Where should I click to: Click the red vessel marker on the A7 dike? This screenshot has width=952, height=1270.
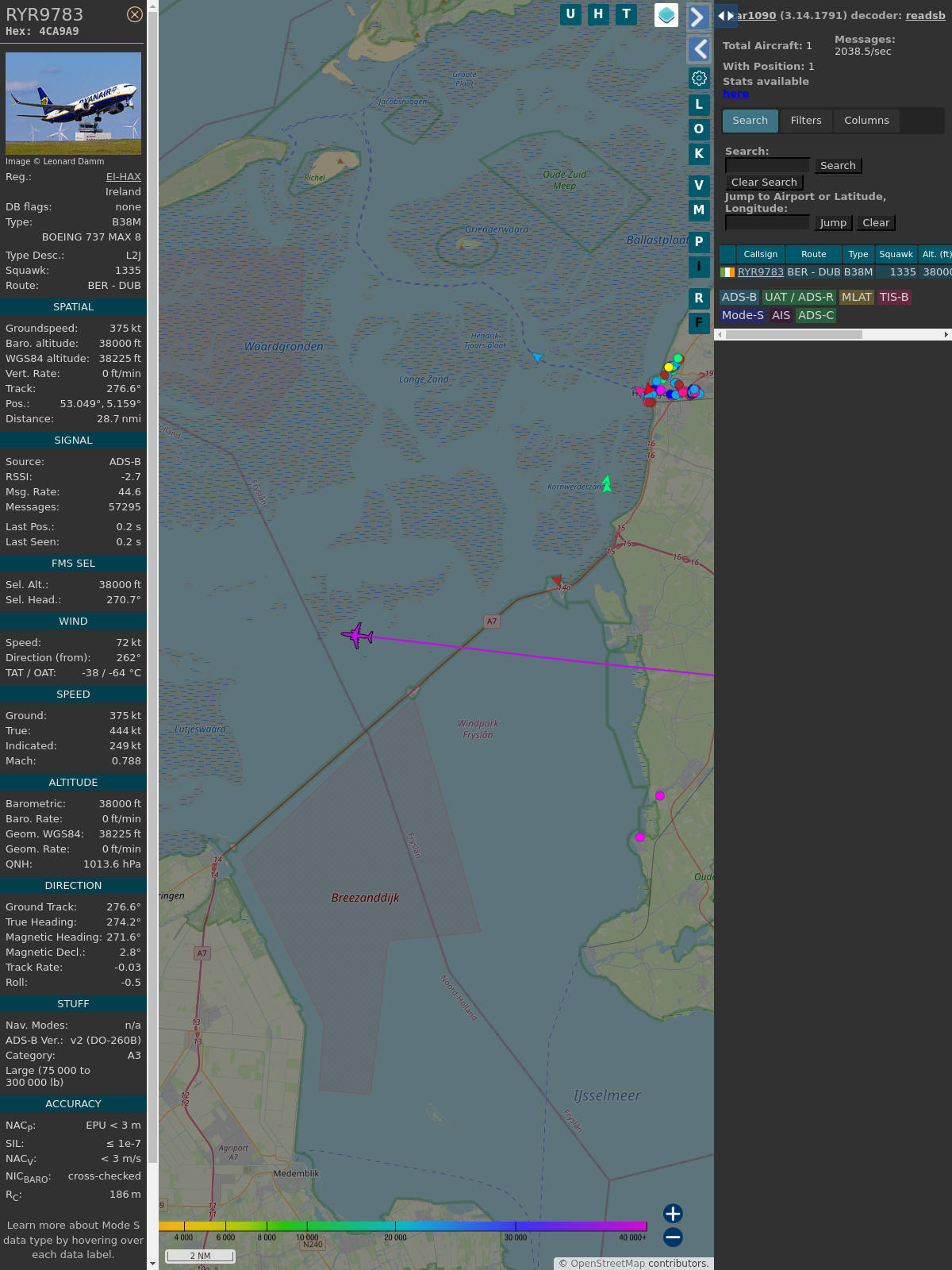pos(557,580)
